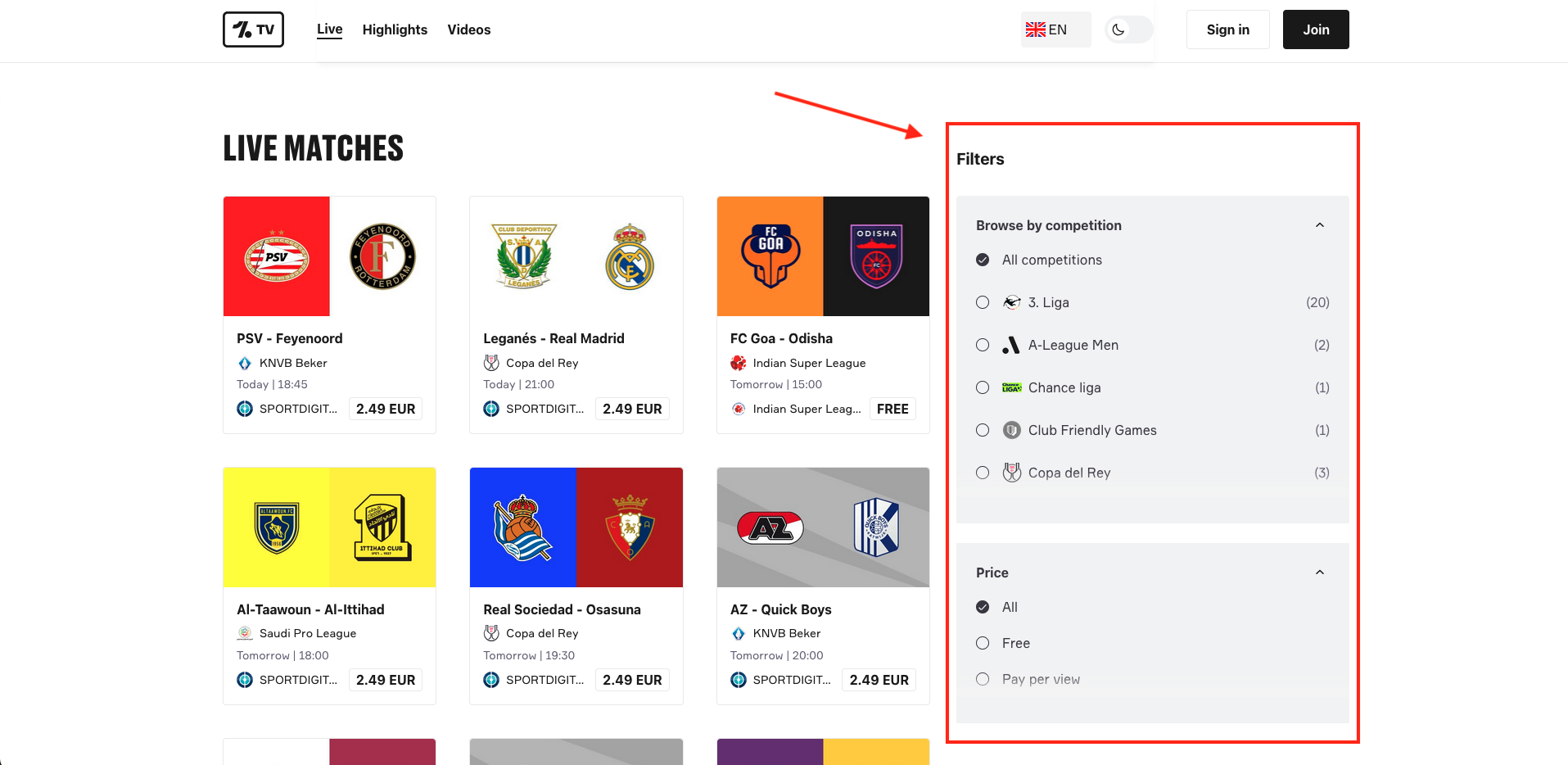The image size is (1568, 765).
Task: Click the 3. Liga competition icon
Action: (1012, 301)
